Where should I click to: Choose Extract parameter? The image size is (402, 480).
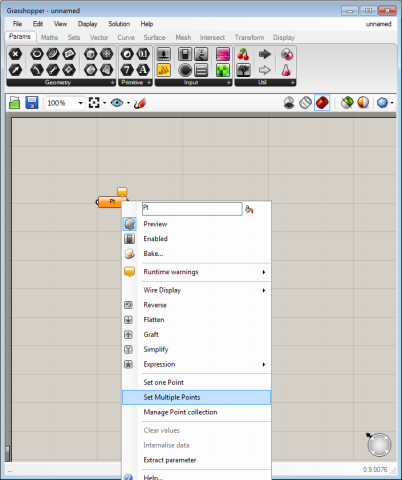[x=197, y=460]
